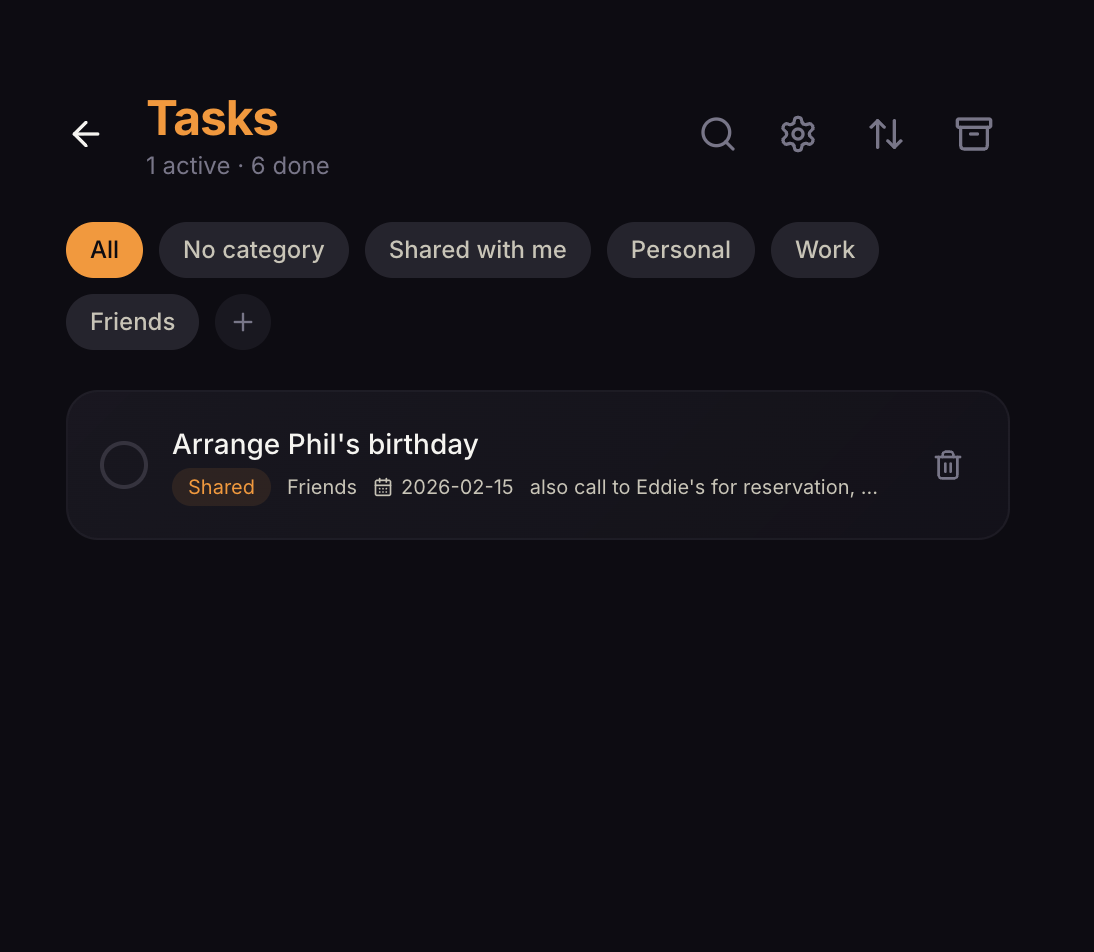1094x952 pixels.
Task: Open the Arrange Phil's birthday task
Action: click(325, 444)
